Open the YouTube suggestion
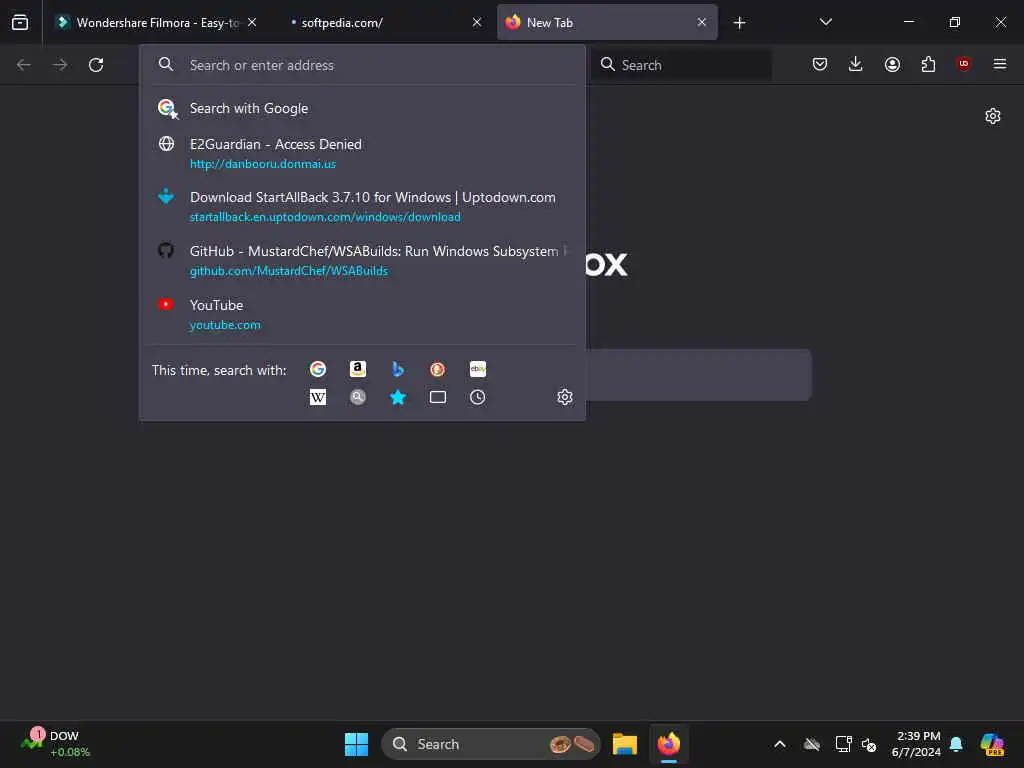Screen dimensions: 1024x768 point(362,314)
